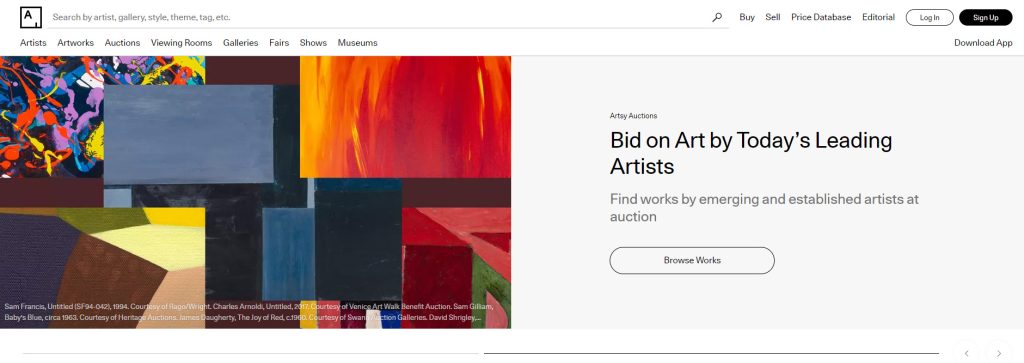The image size is (1024, 363).
Task: Click the magnifying glass search icon
Action: 717,18
